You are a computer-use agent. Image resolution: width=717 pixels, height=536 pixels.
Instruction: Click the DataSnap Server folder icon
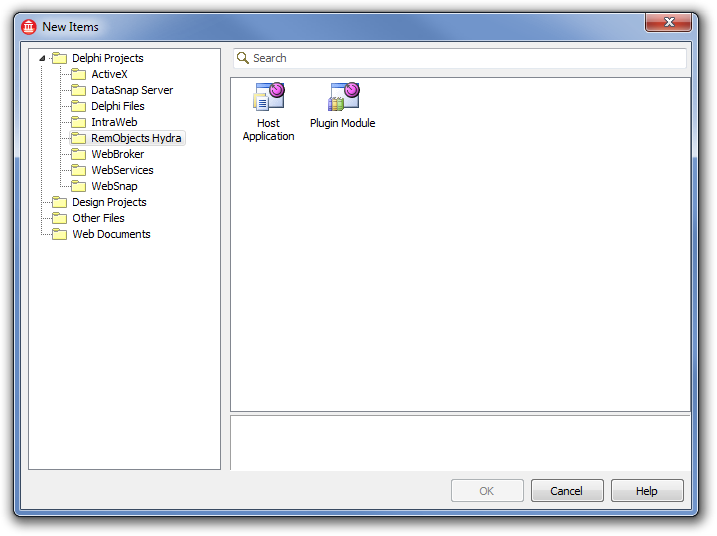click(79, 90)
